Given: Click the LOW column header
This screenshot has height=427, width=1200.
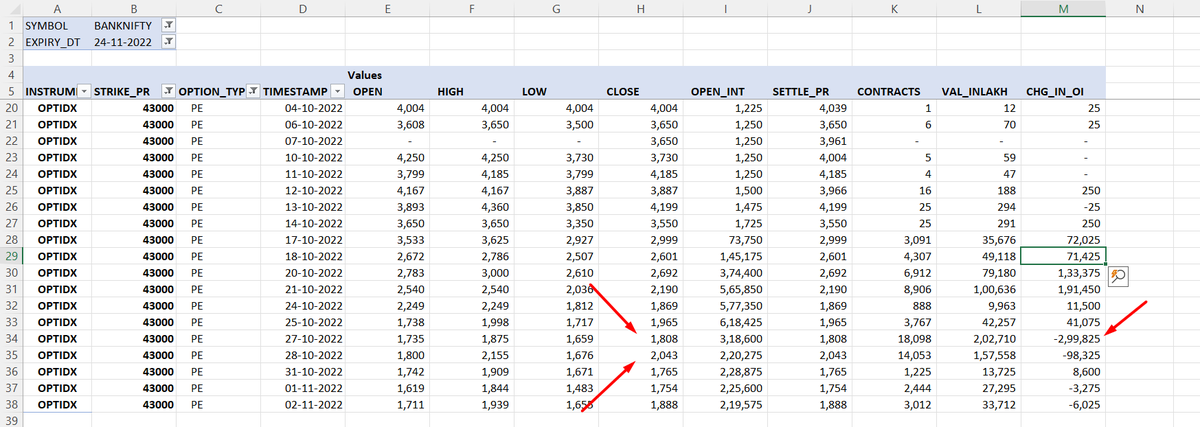Looking at the screenshot, I should 534,91.
